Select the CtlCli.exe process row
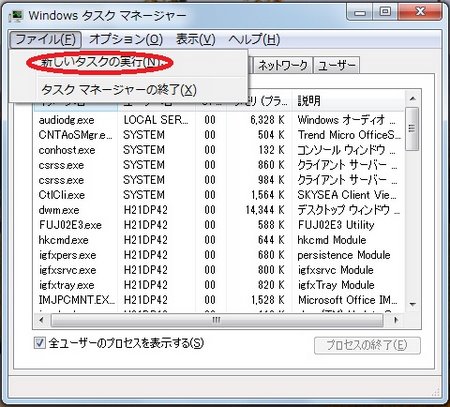Viewport: 450px width, 407px height. 218,195
